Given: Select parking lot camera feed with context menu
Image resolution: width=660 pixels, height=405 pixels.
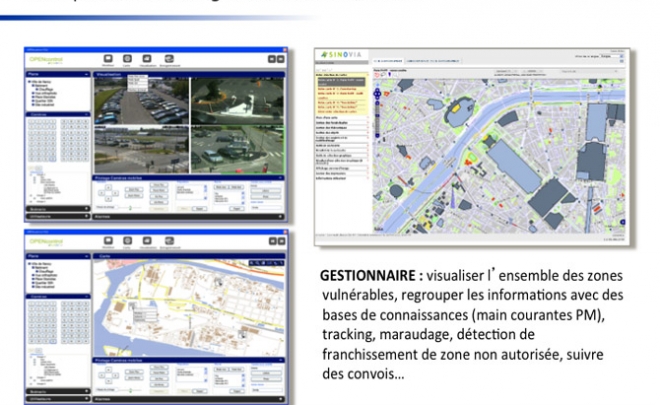Looking at the screenshot, I should [x=141, y=101].
